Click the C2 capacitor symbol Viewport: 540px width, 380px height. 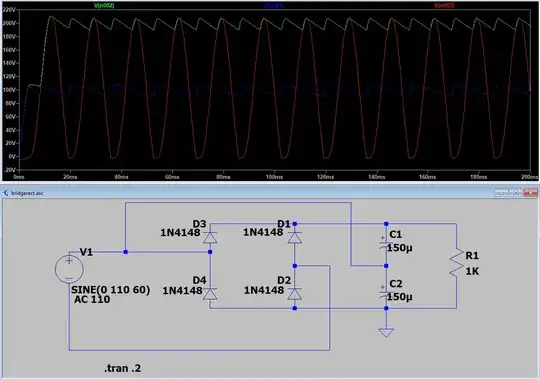(386, 292)
